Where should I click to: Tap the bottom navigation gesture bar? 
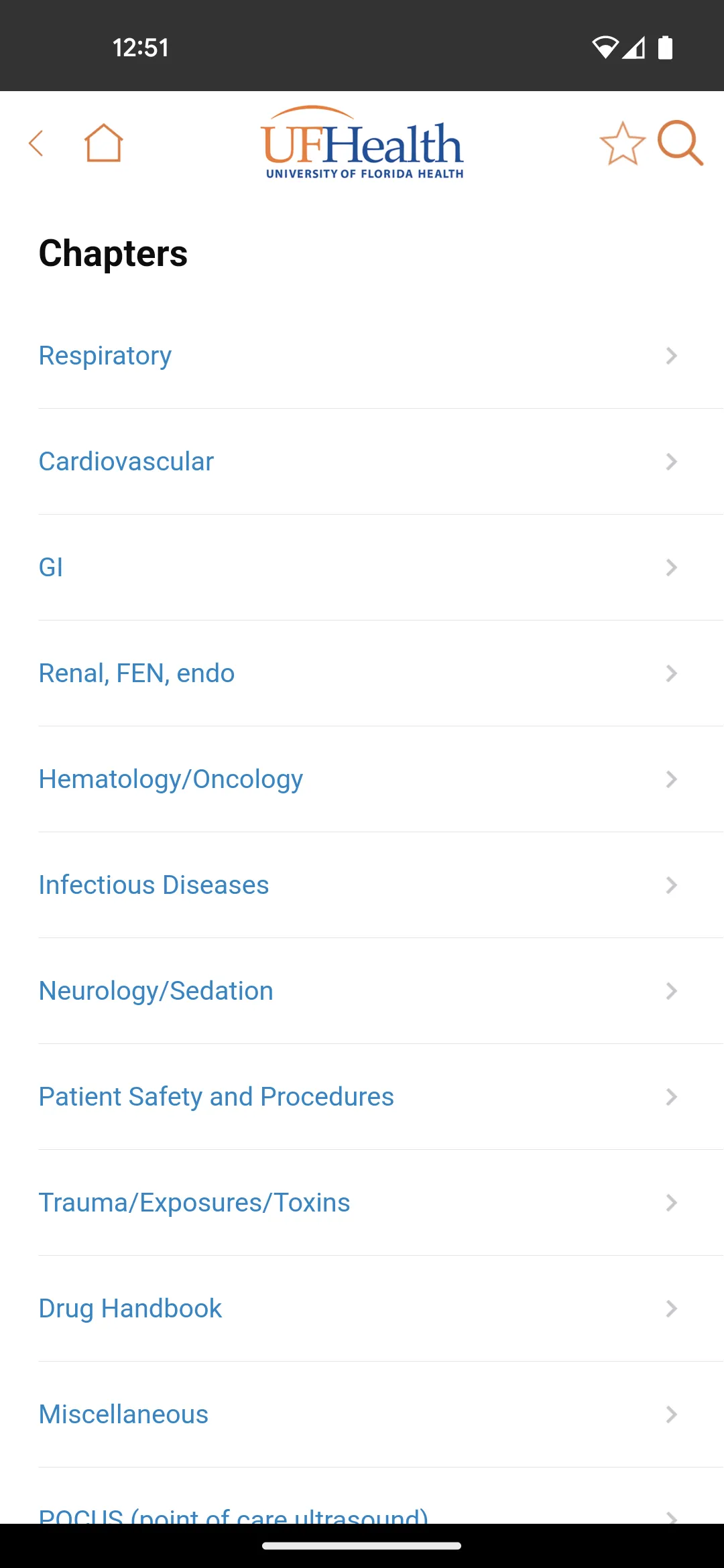[362, 1546]
